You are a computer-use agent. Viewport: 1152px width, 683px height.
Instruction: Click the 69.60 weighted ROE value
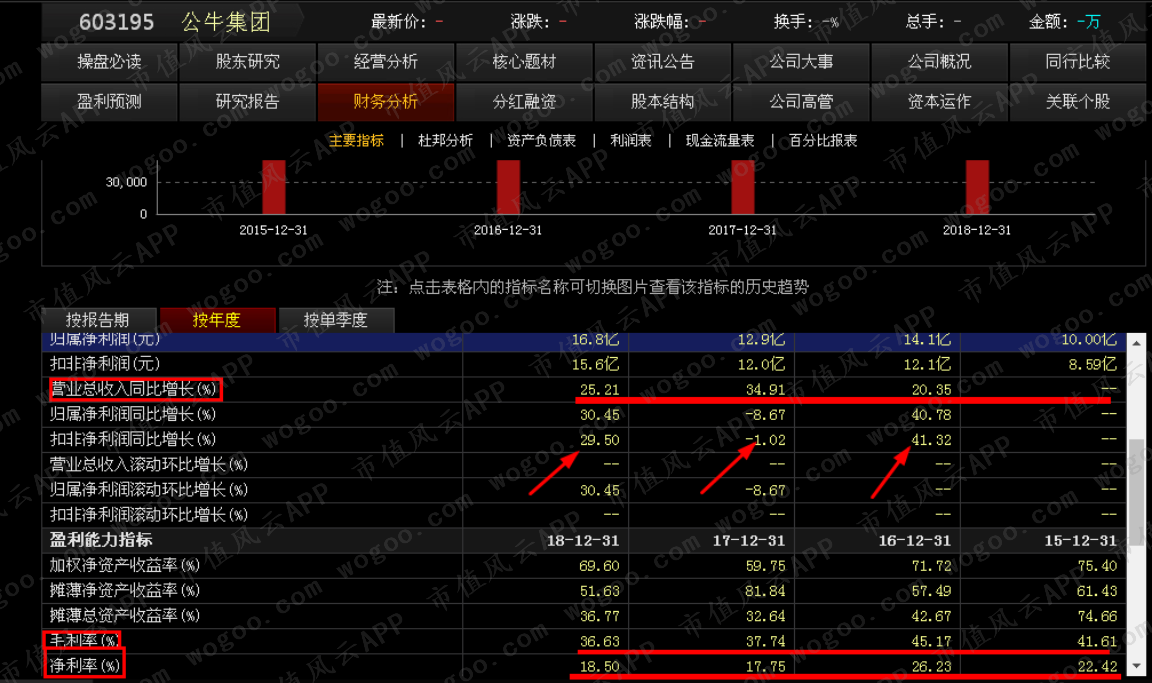click(600, 566)
